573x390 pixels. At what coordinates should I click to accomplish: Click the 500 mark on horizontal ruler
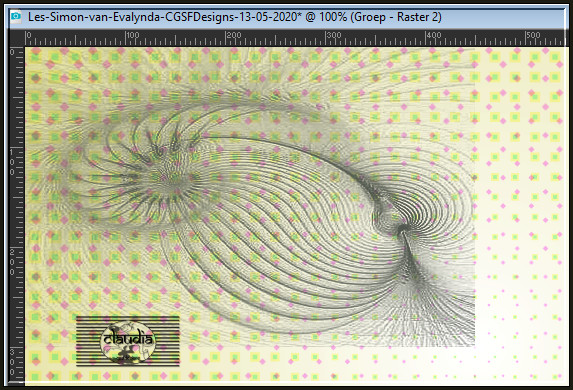tap(533, 35)
